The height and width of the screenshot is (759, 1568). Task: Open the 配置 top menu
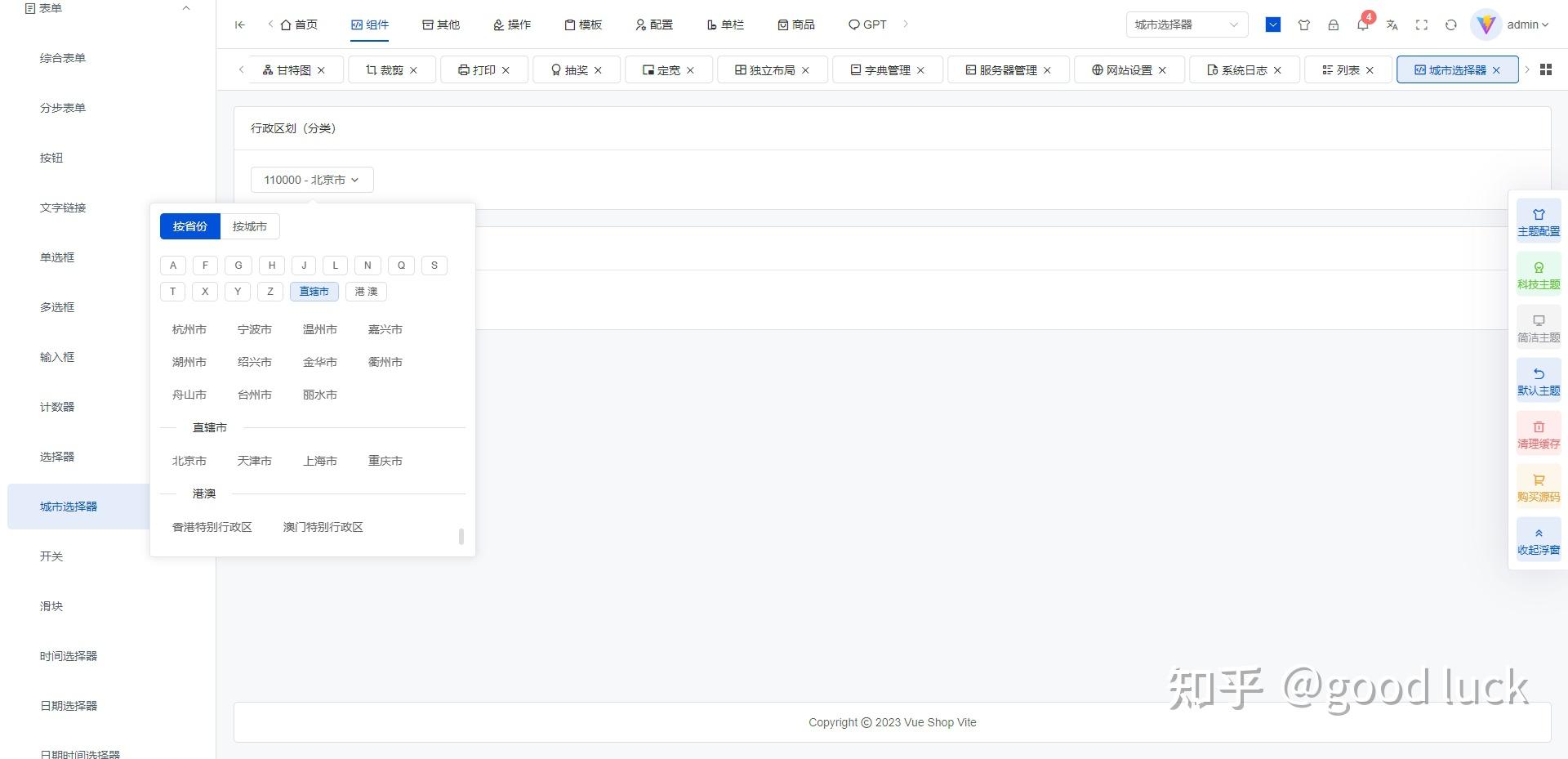pos(654,25)
